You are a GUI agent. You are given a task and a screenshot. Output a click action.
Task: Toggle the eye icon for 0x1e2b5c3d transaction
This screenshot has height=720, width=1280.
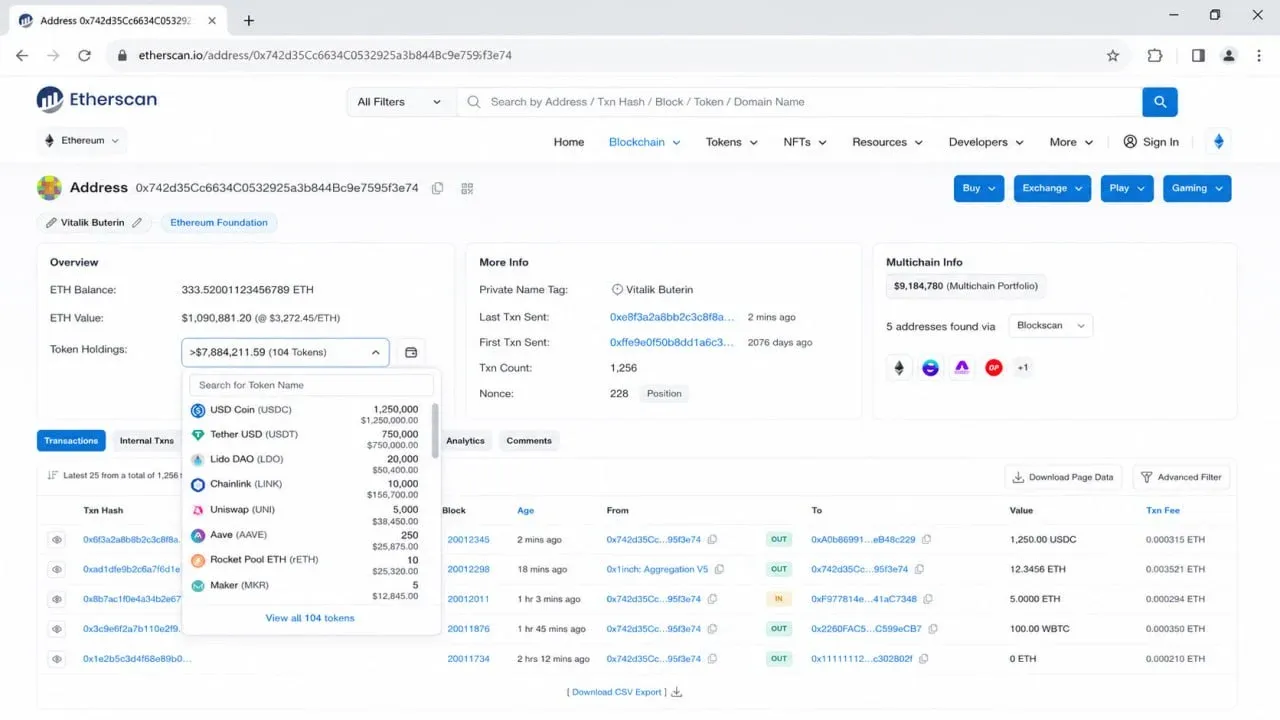coord(57,659)
